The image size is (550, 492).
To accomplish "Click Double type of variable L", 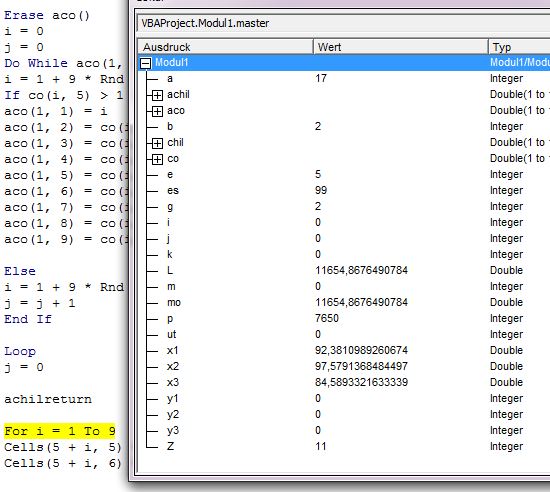I will click(507, 270).
